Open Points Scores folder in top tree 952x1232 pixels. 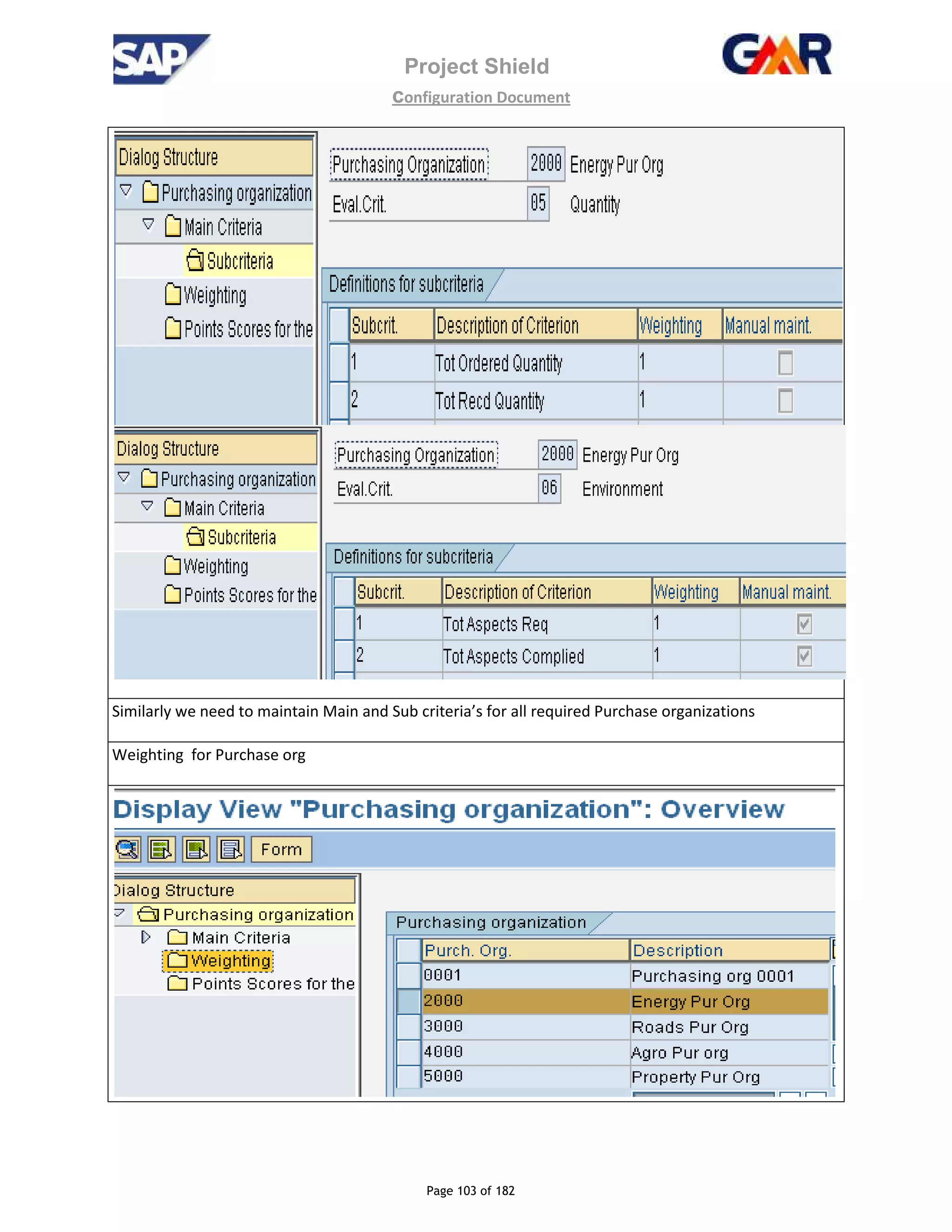click(x=239, y=329)
